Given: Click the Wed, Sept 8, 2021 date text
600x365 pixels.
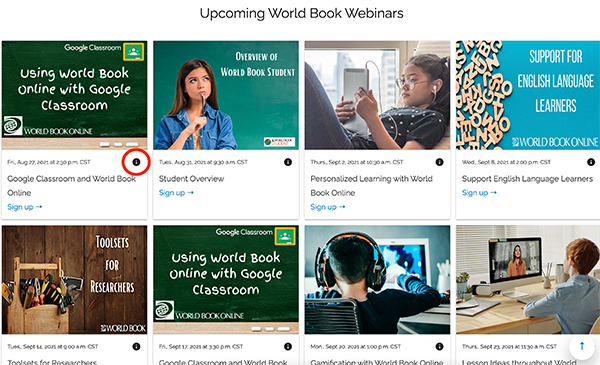Looking at the screenshot, I should (x=506, y=162).
